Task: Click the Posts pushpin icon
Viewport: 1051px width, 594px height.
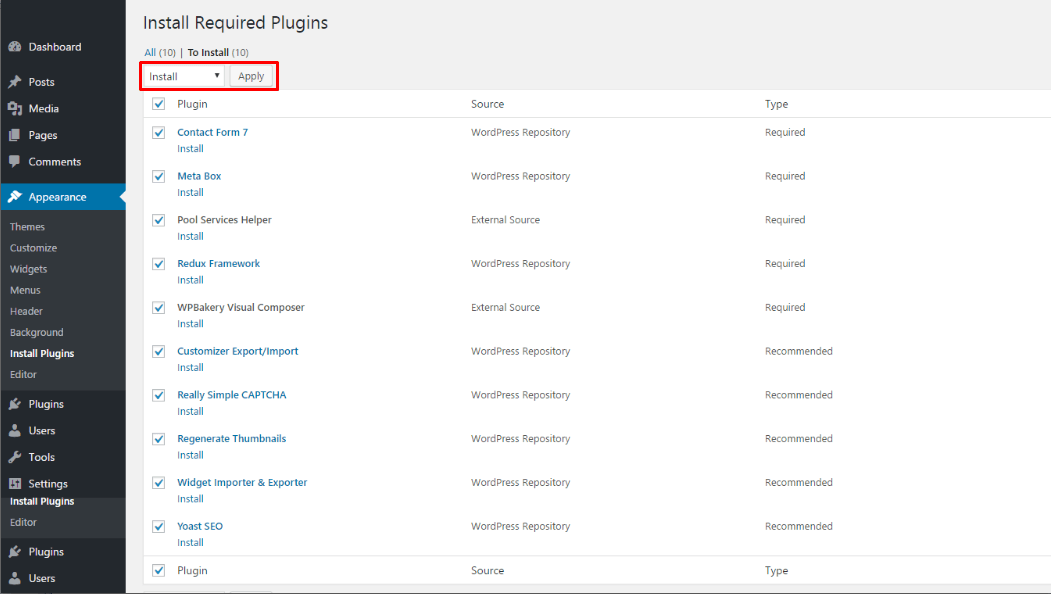Action: pos(15,82)
